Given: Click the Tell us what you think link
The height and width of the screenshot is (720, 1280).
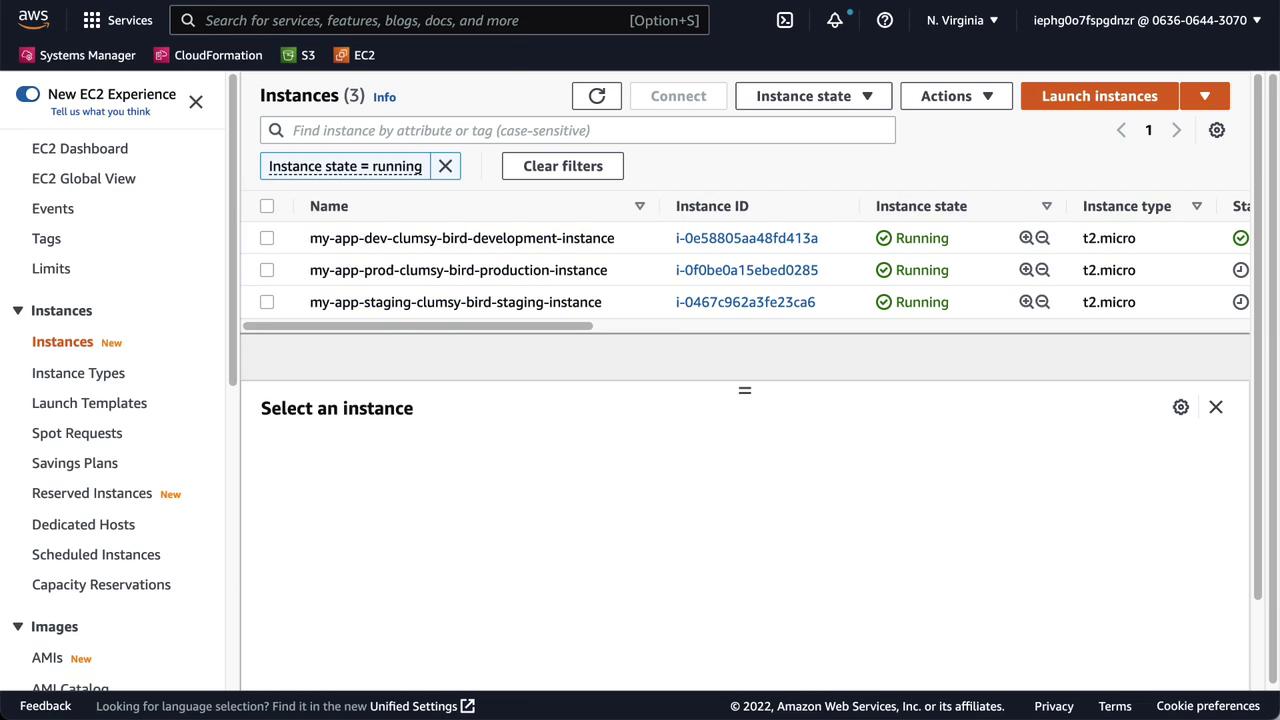Looking at the screenshot, I should (101, 112).
